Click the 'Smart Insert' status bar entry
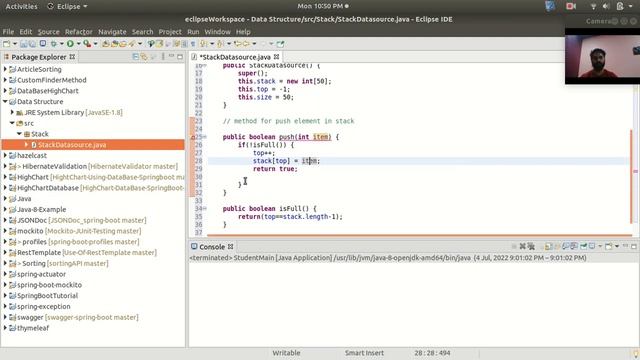This screenshot has width=640, height=360. click(x=364, y=353)
